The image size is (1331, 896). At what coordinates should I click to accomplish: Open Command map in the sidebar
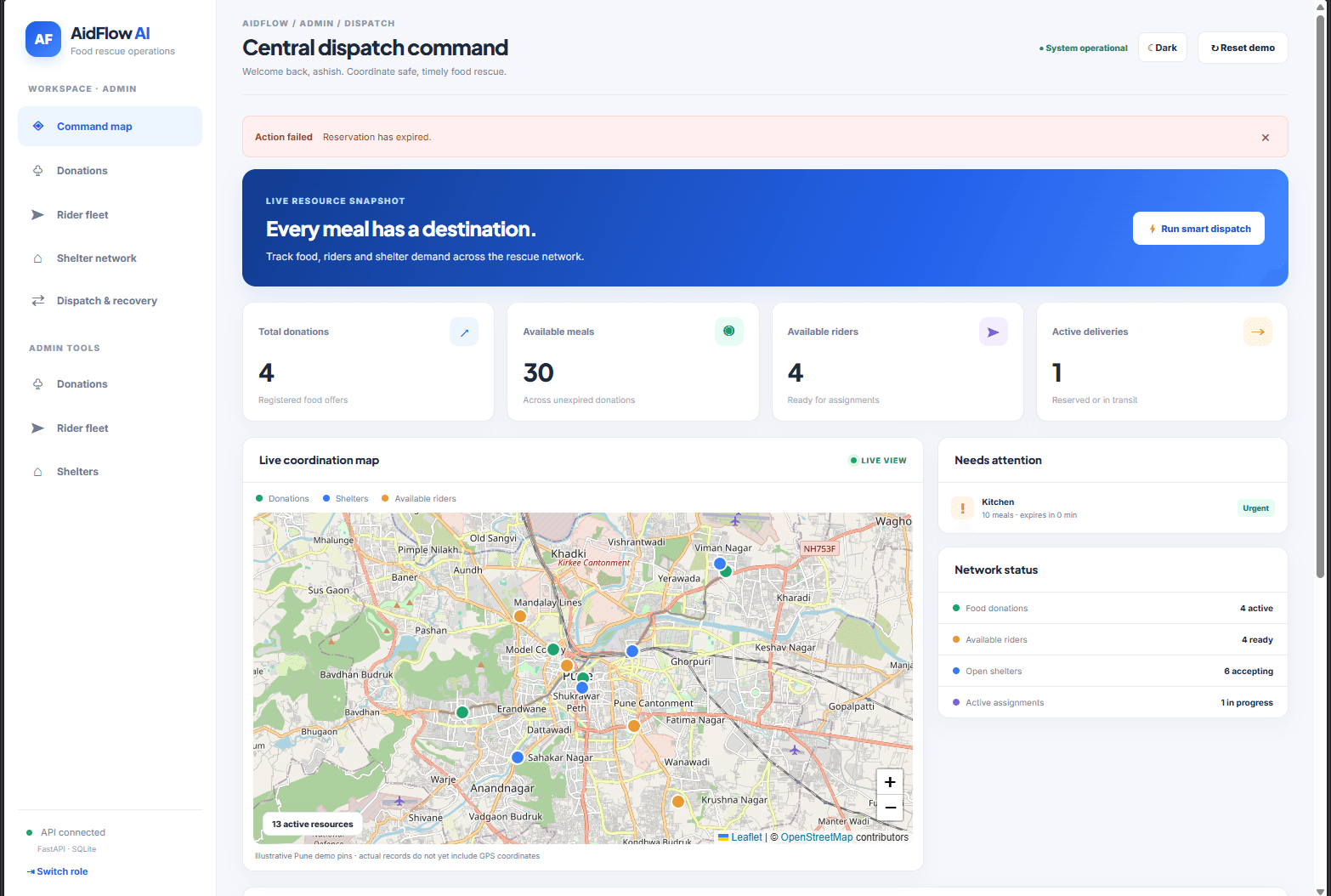tap(110, 127)
